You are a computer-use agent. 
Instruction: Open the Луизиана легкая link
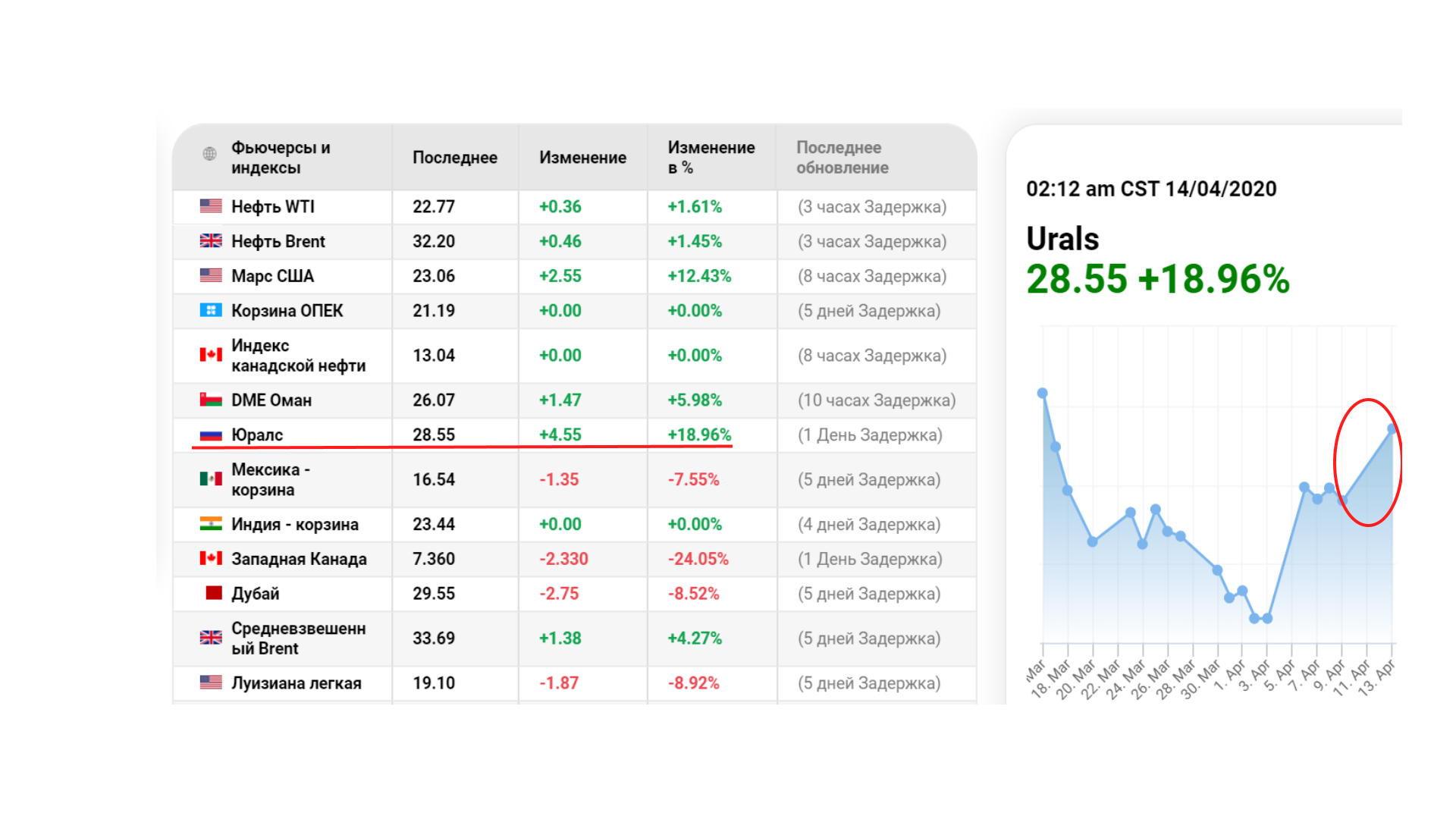[296, 683]
